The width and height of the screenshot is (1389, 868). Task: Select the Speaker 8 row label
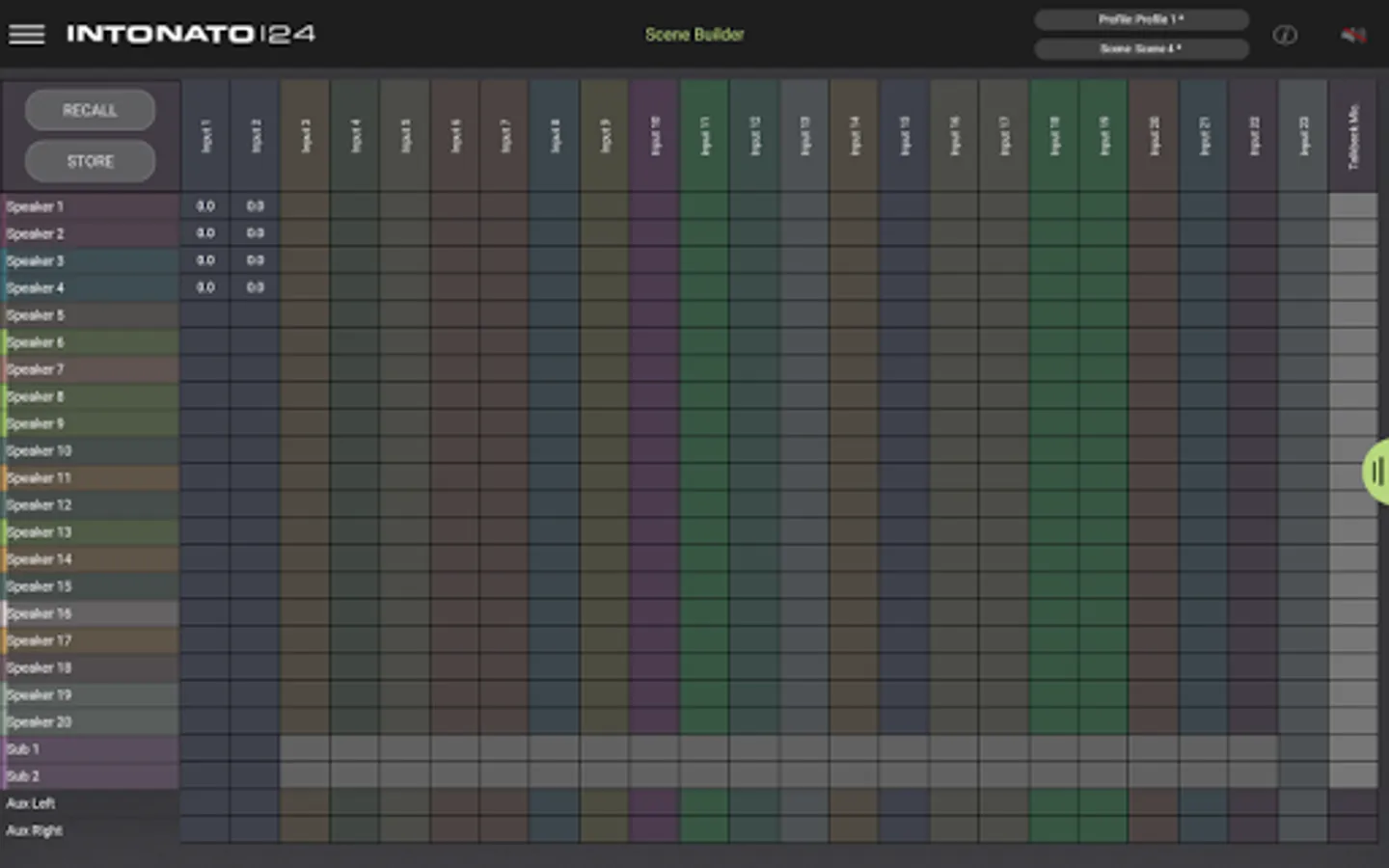(x=91, y=396)
